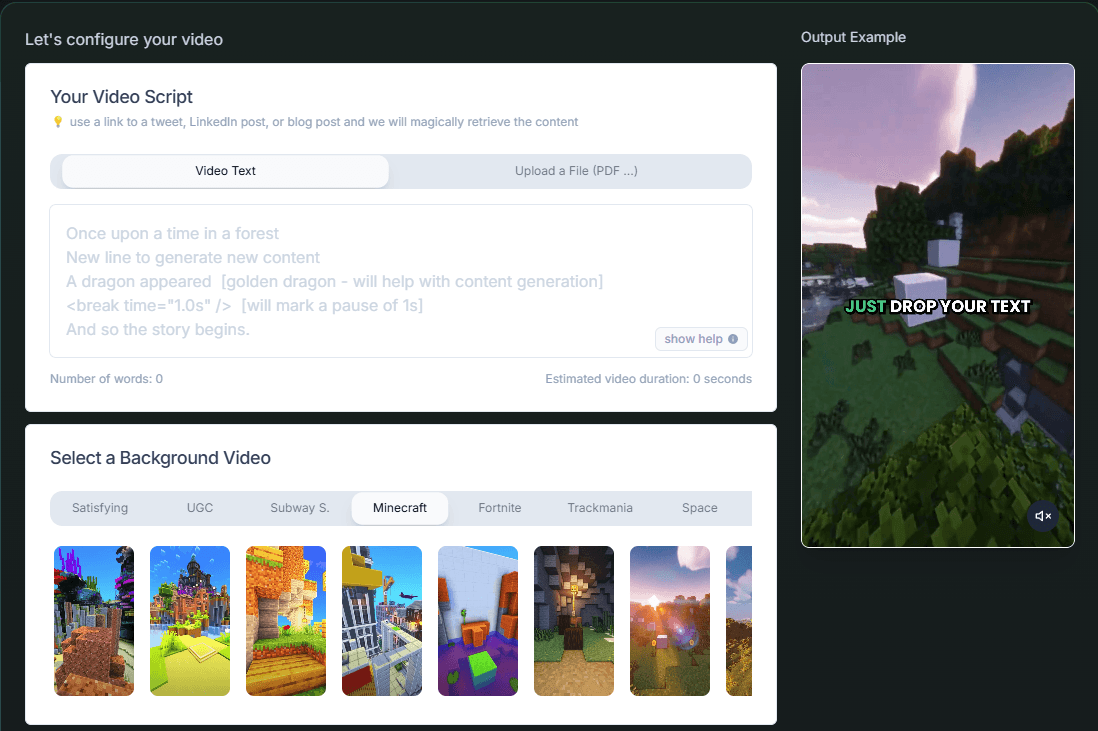Open the Trackmania background tab

(600, 508)
